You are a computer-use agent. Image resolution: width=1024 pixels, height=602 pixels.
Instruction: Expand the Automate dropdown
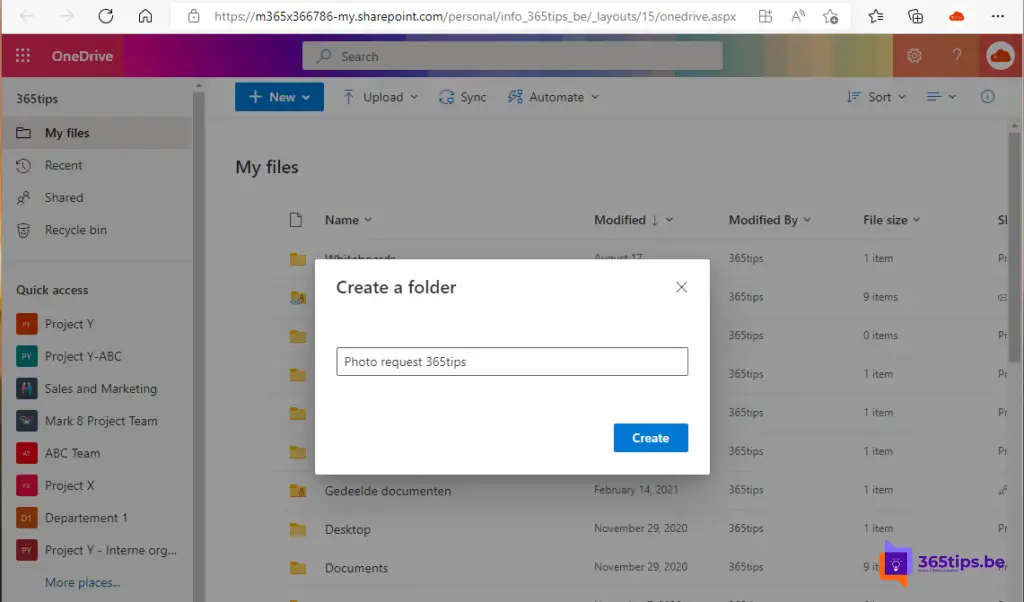coord(553,97)
